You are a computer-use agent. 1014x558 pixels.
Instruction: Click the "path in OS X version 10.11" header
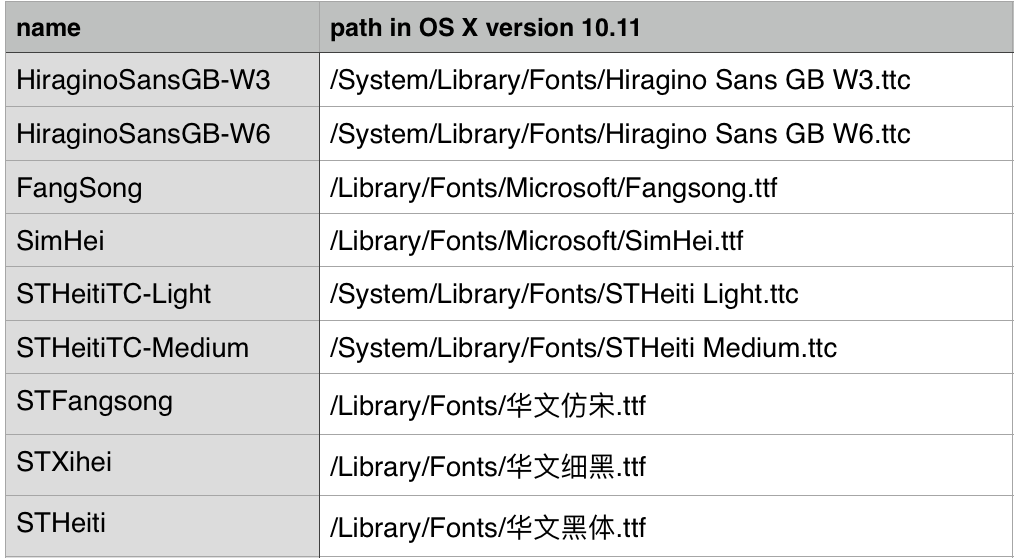486,26
